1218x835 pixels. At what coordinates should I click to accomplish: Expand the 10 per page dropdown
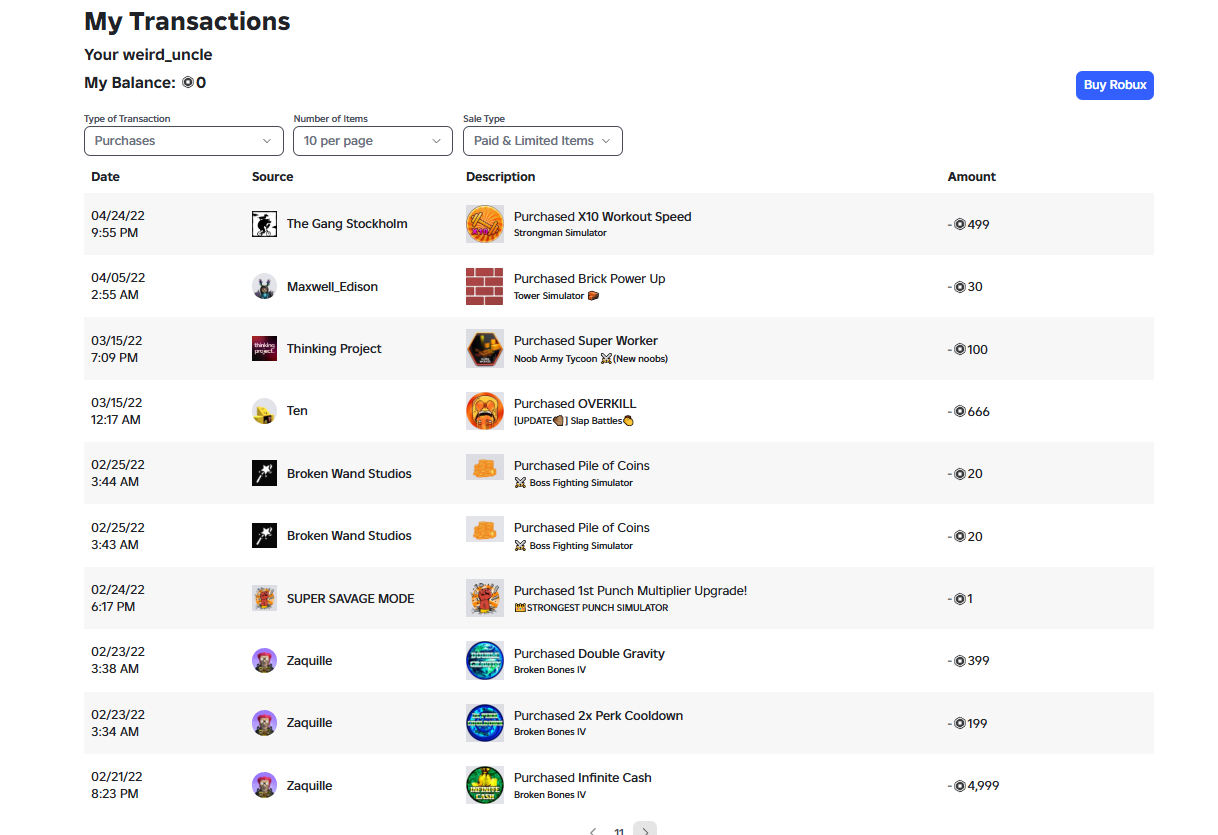coord(373,141)
